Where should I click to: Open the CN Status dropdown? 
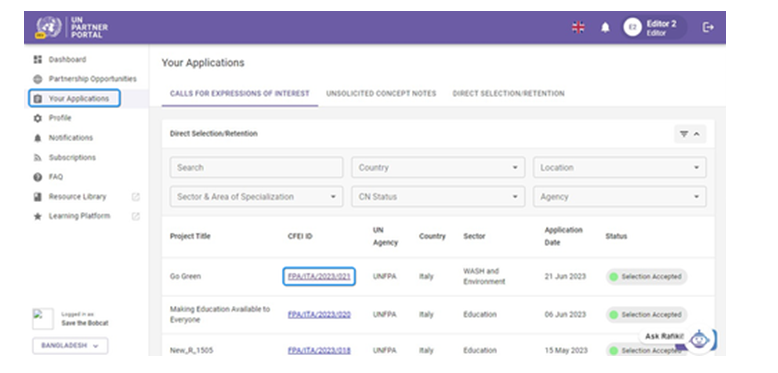tap(438, 197)
